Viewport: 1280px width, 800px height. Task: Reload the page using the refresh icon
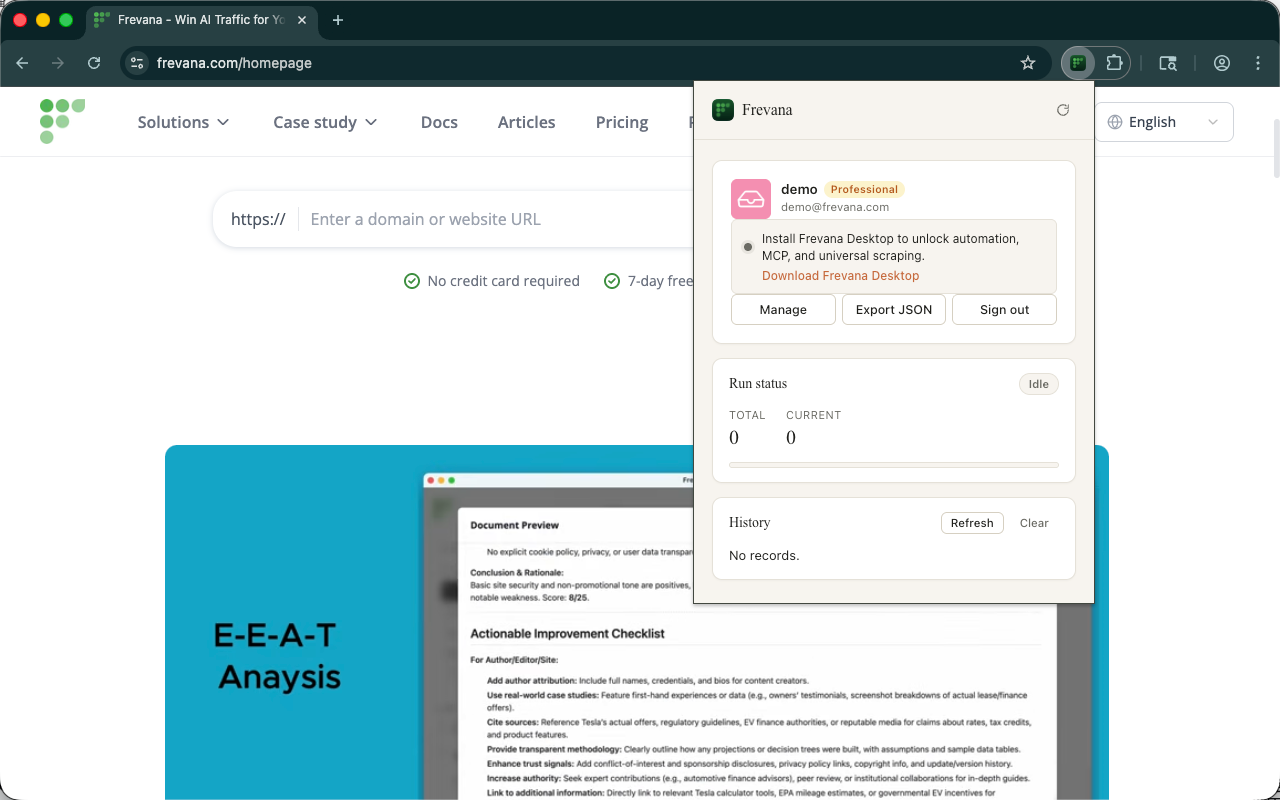[94, 63]
